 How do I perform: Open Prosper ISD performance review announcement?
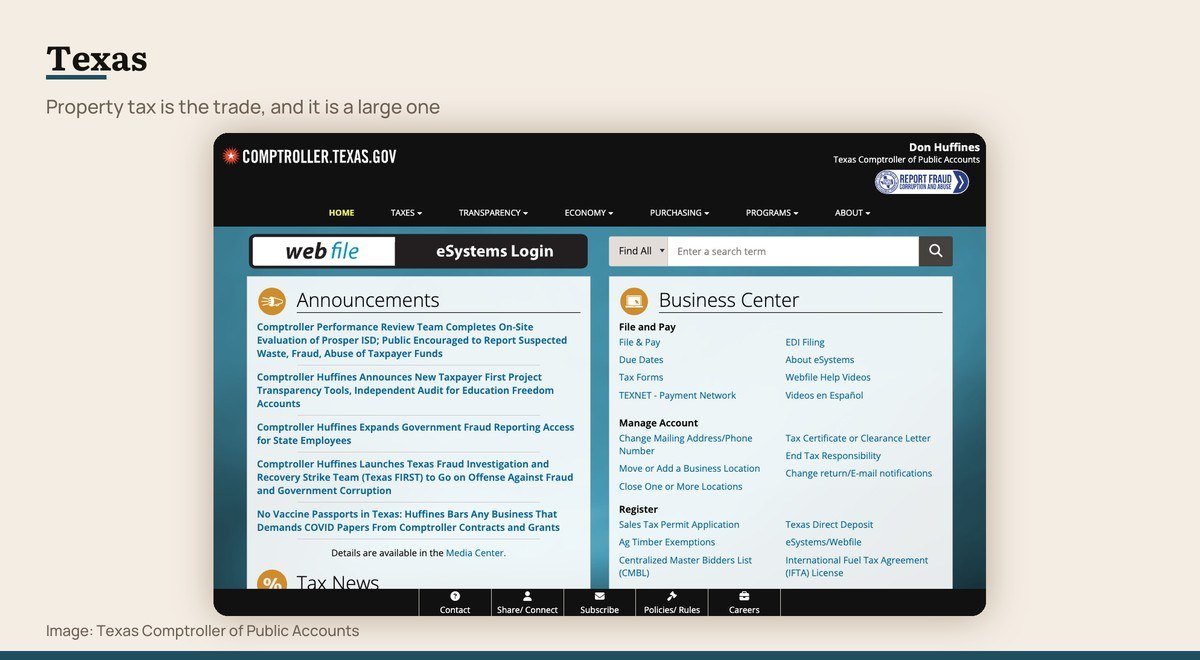(x=412, y=340)
